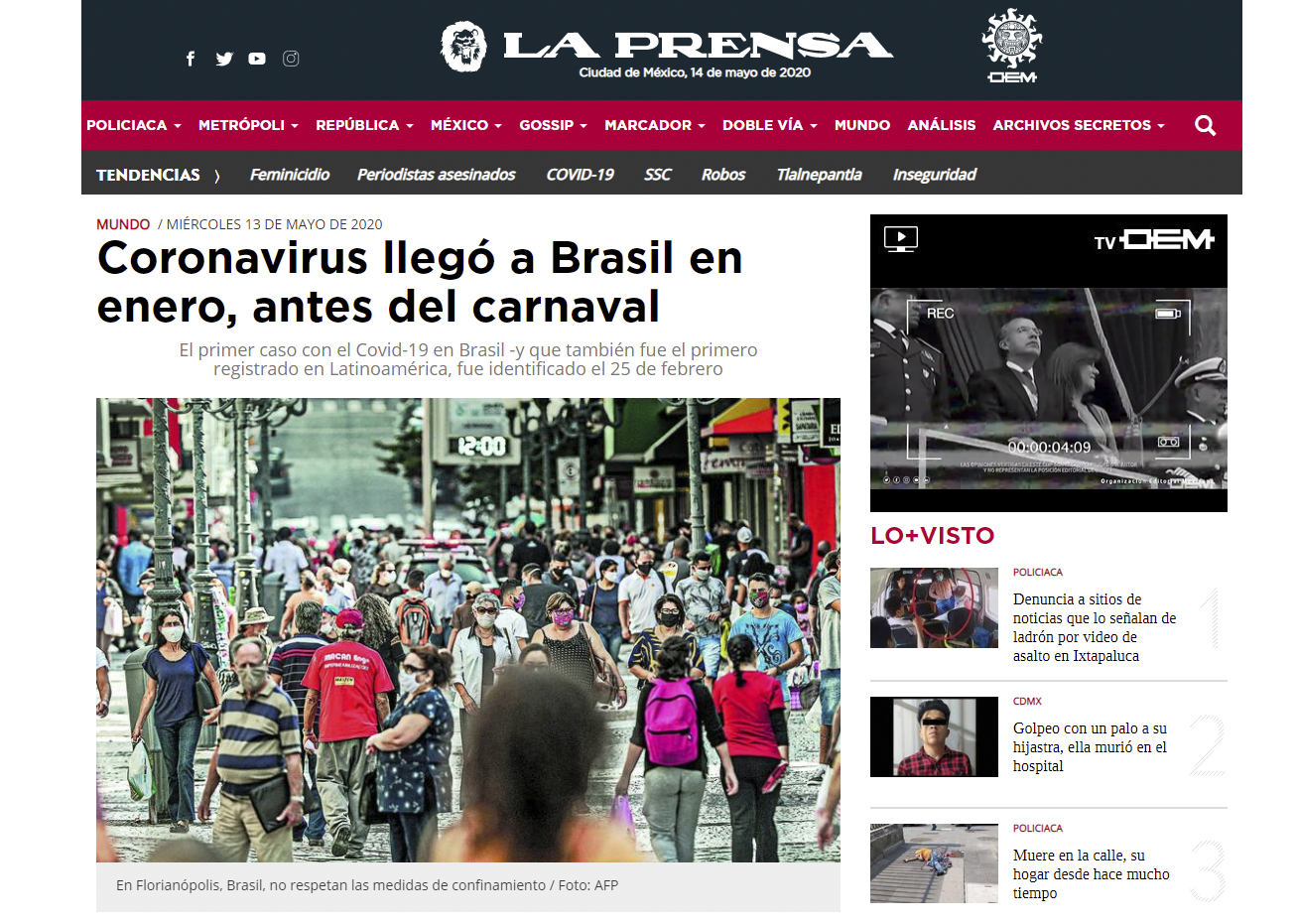1297x924 pixels.
Task: Open La Prensa Facebook page icon
Action: (x=191, y=59)
